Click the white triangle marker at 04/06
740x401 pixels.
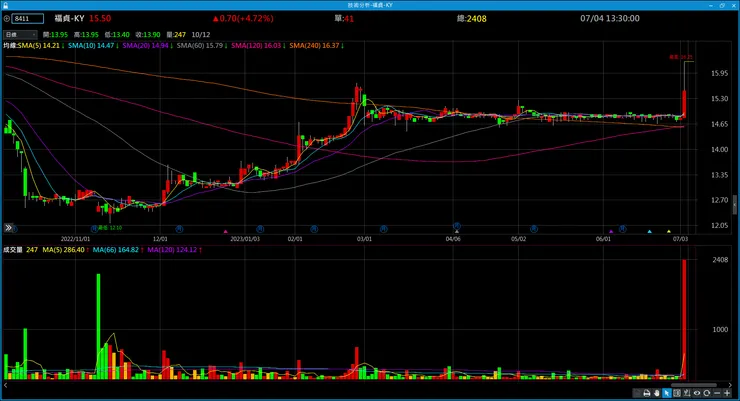coord(457,232)
